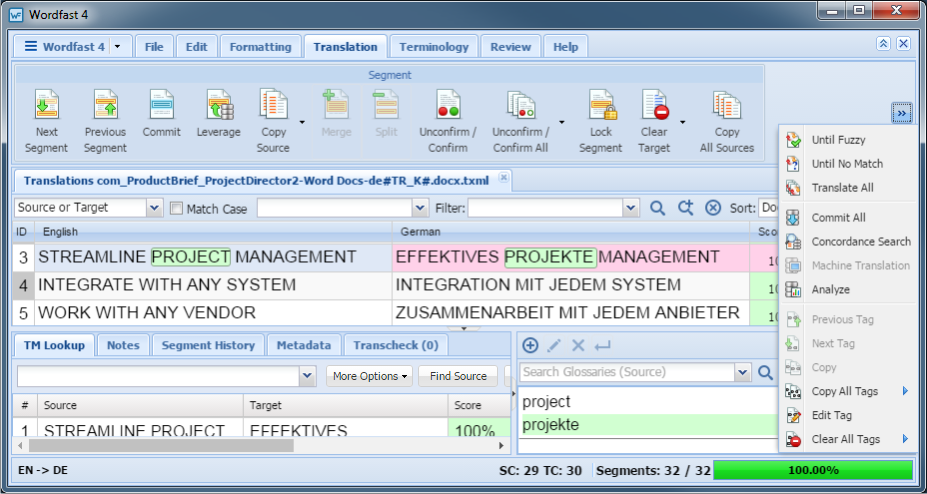927x494 pixels.
Task: Close the open txml document tab
Action: [x=503, y=177]
